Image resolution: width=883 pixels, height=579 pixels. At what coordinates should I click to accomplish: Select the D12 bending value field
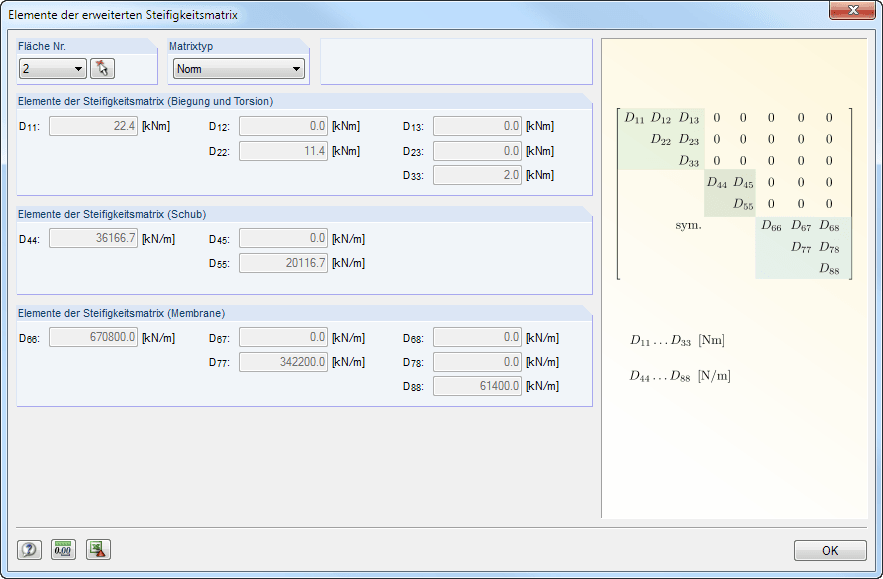pos(283,126)
